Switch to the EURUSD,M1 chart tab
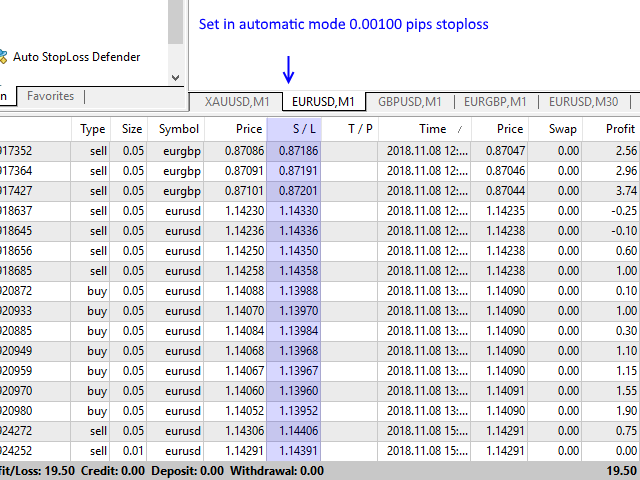Image resolution: width=640 pixels, height=480 pixels. [x=323, y=102]
